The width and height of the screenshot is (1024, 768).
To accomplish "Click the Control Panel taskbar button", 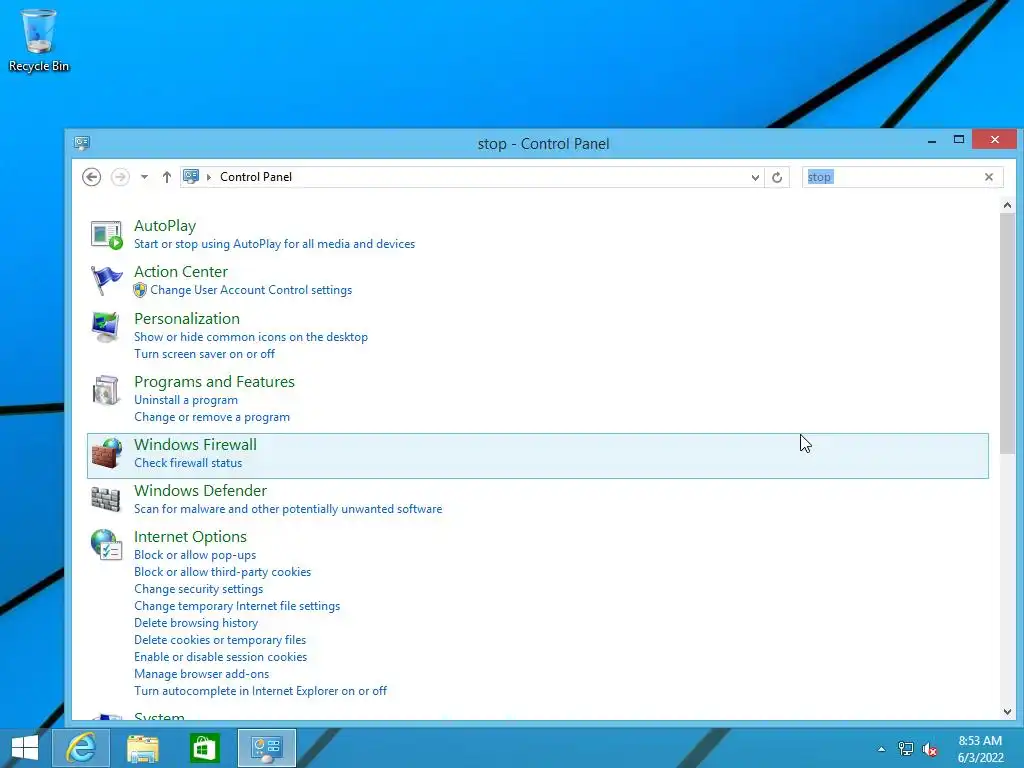I will [x=266, y=748].
